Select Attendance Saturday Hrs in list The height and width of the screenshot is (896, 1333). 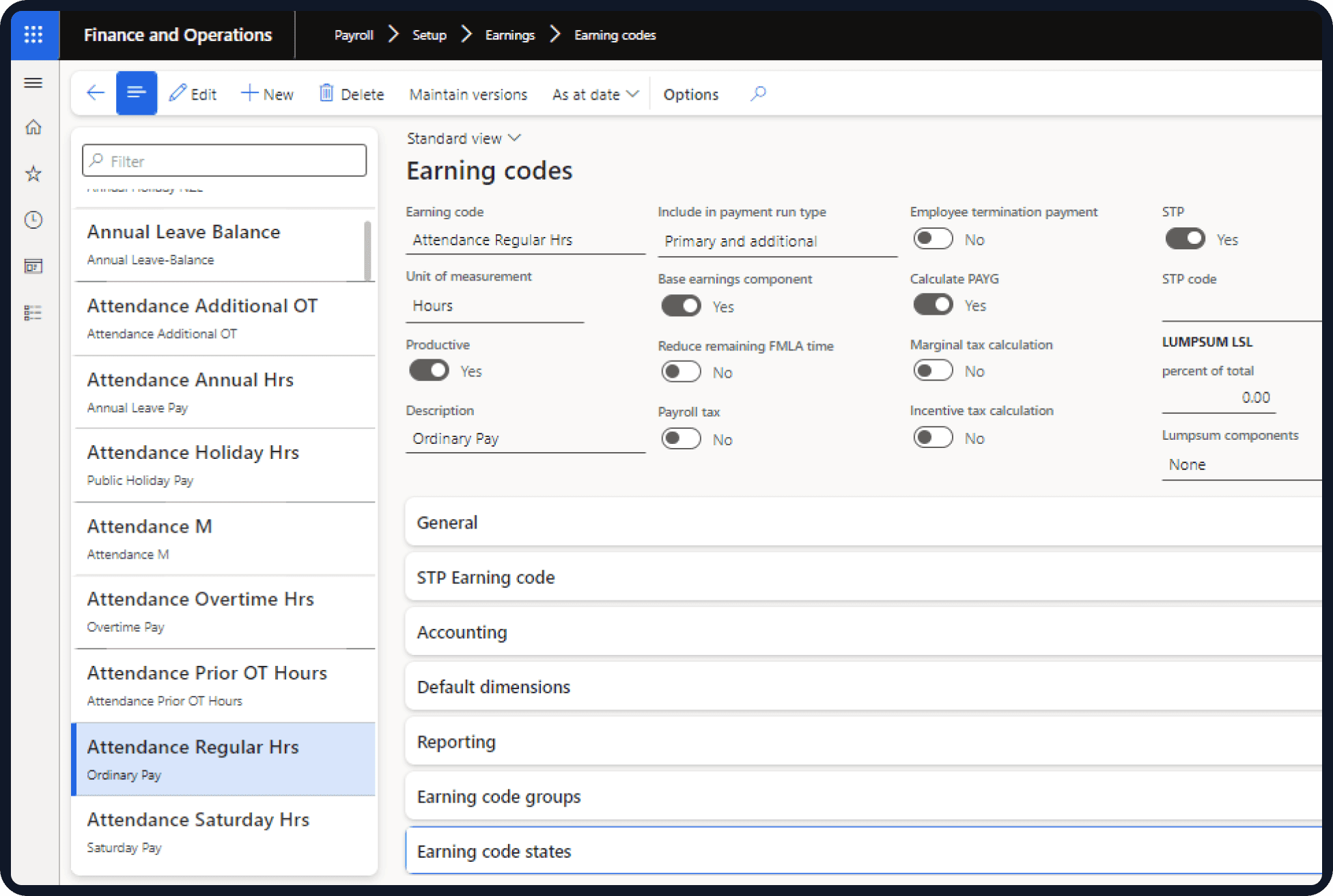(x=224, y=832)
